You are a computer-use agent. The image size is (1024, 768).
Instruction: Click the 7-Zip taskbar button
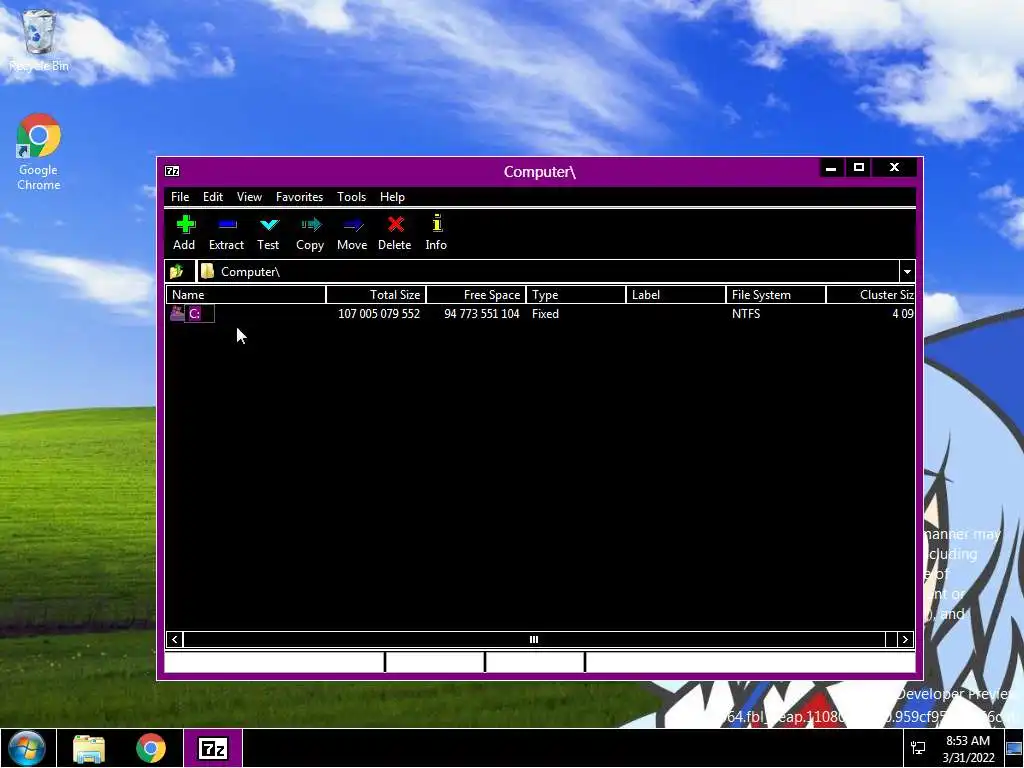(x=213, y=748)
